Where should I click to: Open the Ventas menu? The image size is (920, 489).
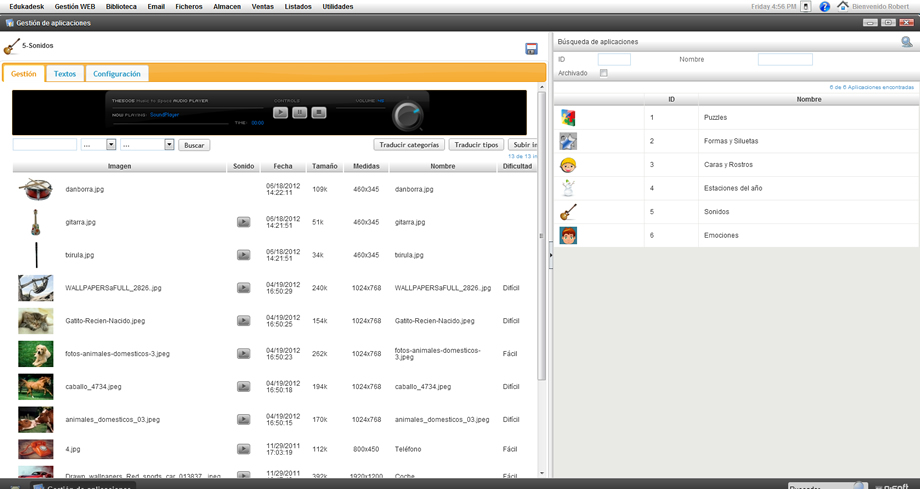pyautogui.click(x=262, y=6)
